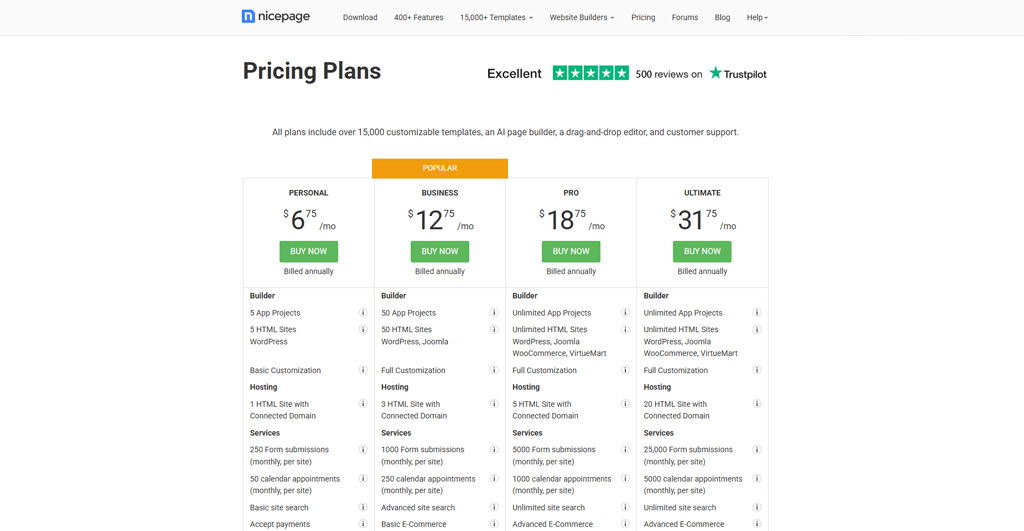Image resolution: width=1024 pixels, height=531 pixels.
Task: Click the Trustpilot logo
Action: (738, 73)
